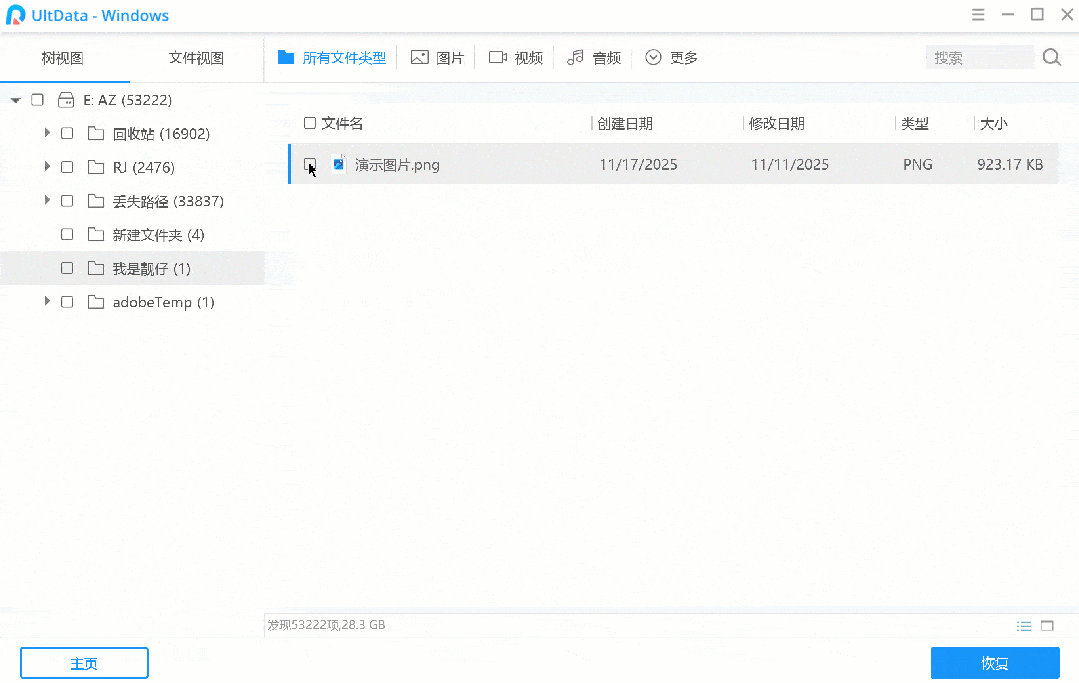Switch to list view via bottom-right icon

1023,625
